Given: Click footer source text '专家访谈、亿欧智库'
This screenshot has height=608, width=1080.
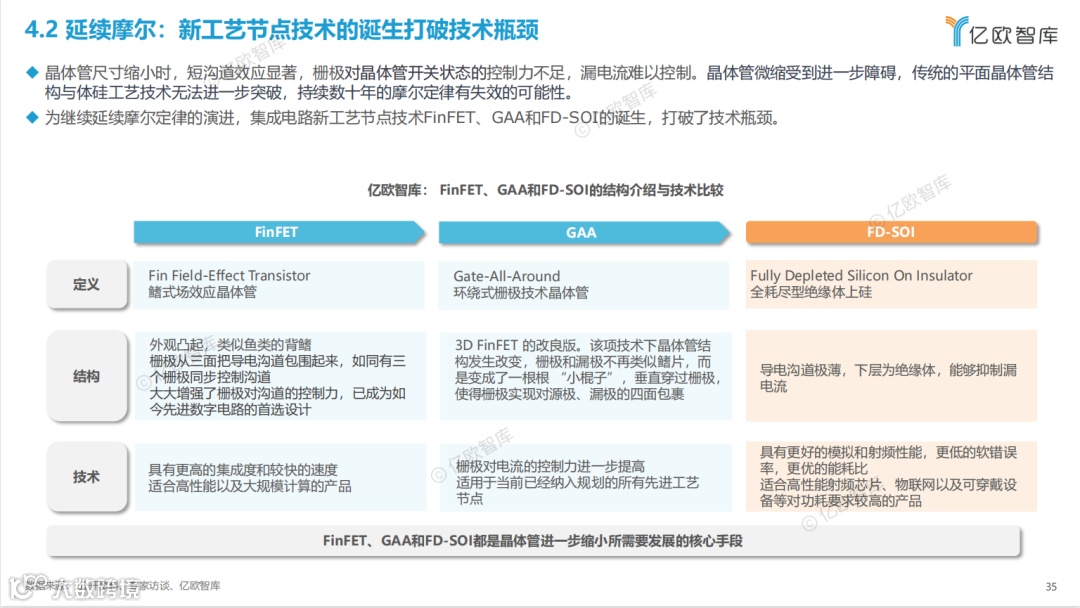Looking at the screenshot, I should (x=174, y=586).
